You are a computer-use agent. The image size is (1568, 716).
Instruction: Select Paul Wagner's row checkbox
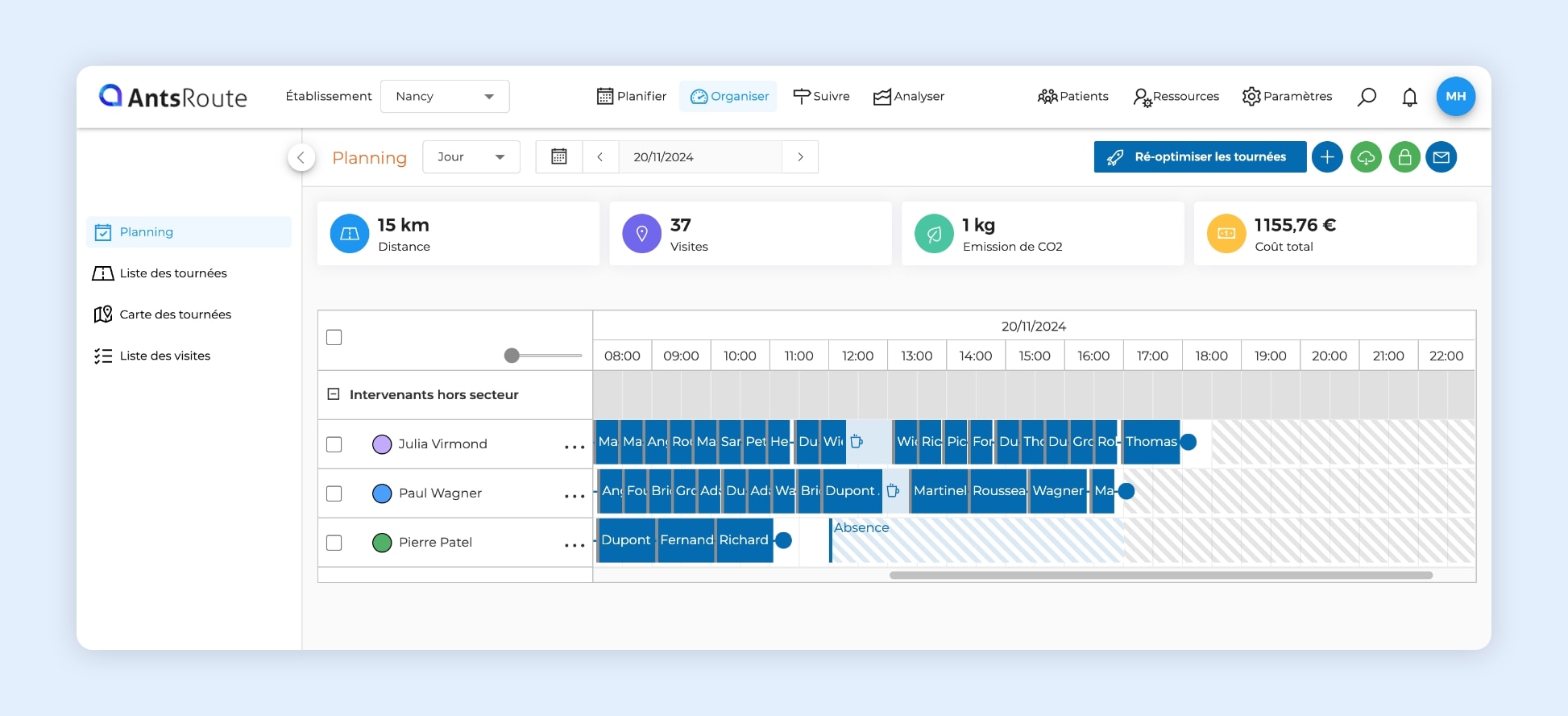(334, 493)
